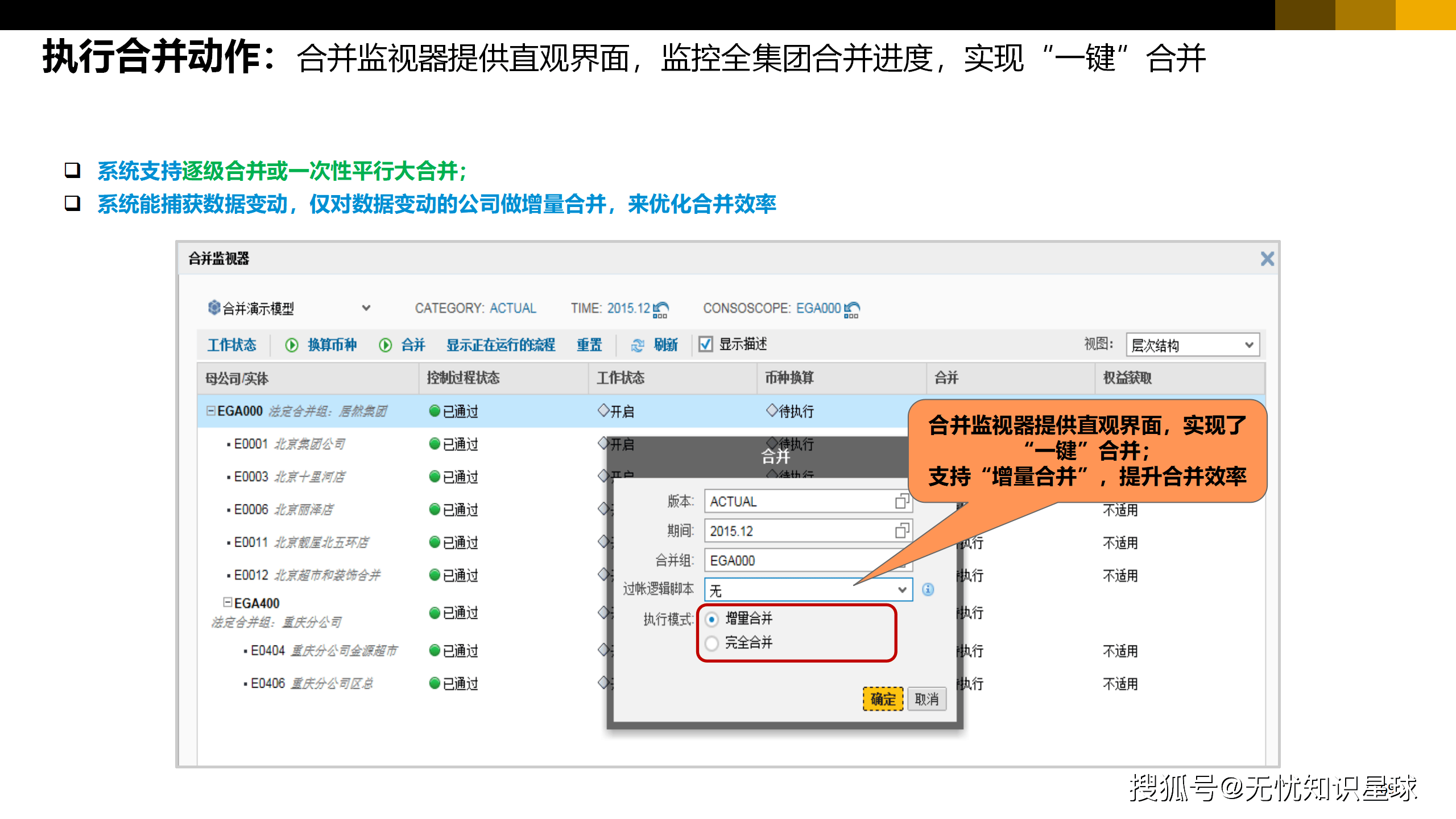Click the 确定 button

883,699
